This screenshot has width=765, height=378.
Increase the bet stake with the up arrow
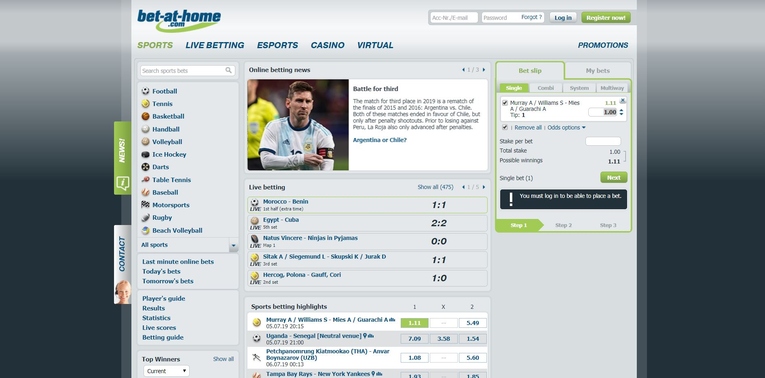621,110
